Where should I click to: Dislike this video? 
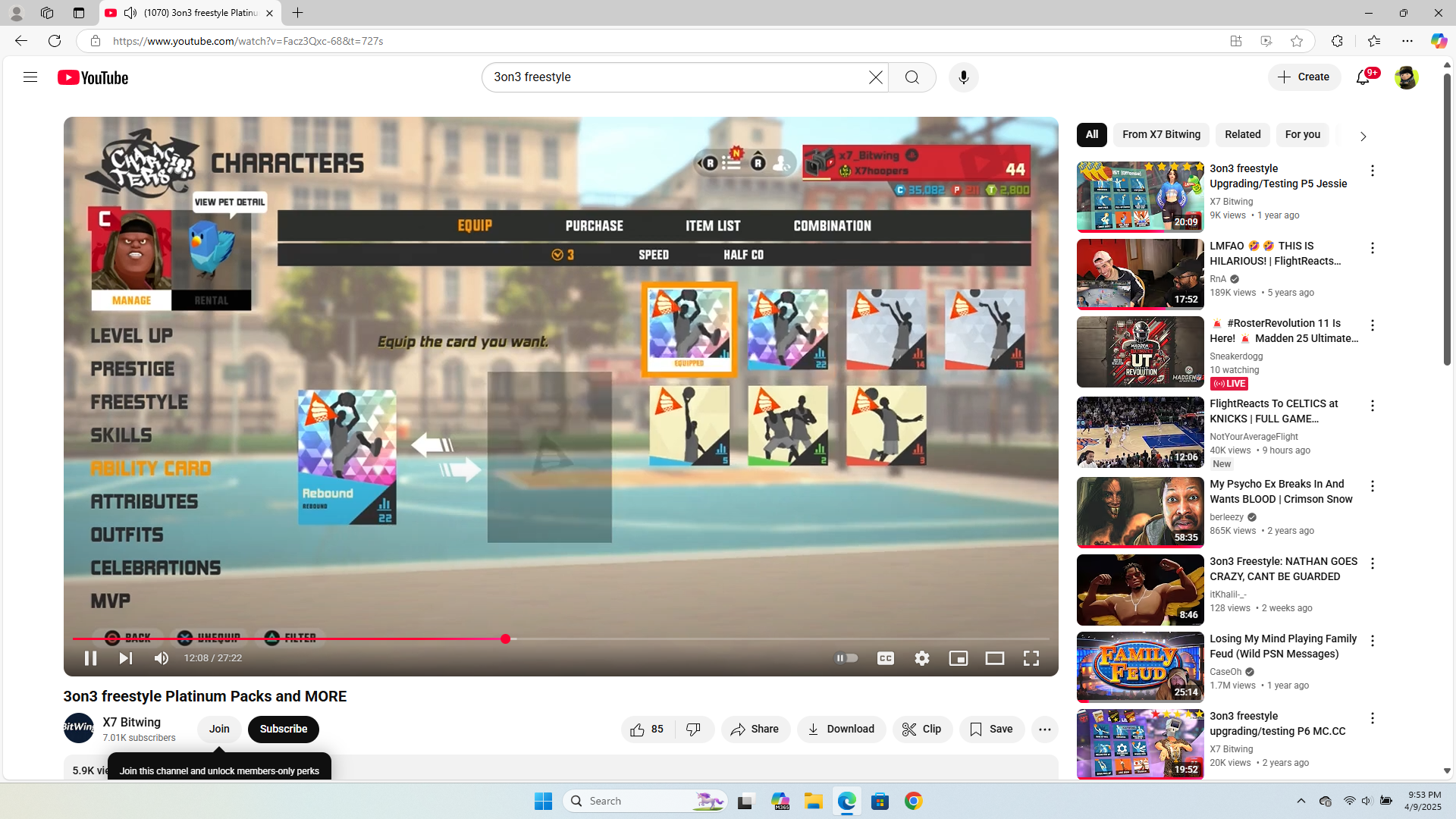[x=694, y=730]
